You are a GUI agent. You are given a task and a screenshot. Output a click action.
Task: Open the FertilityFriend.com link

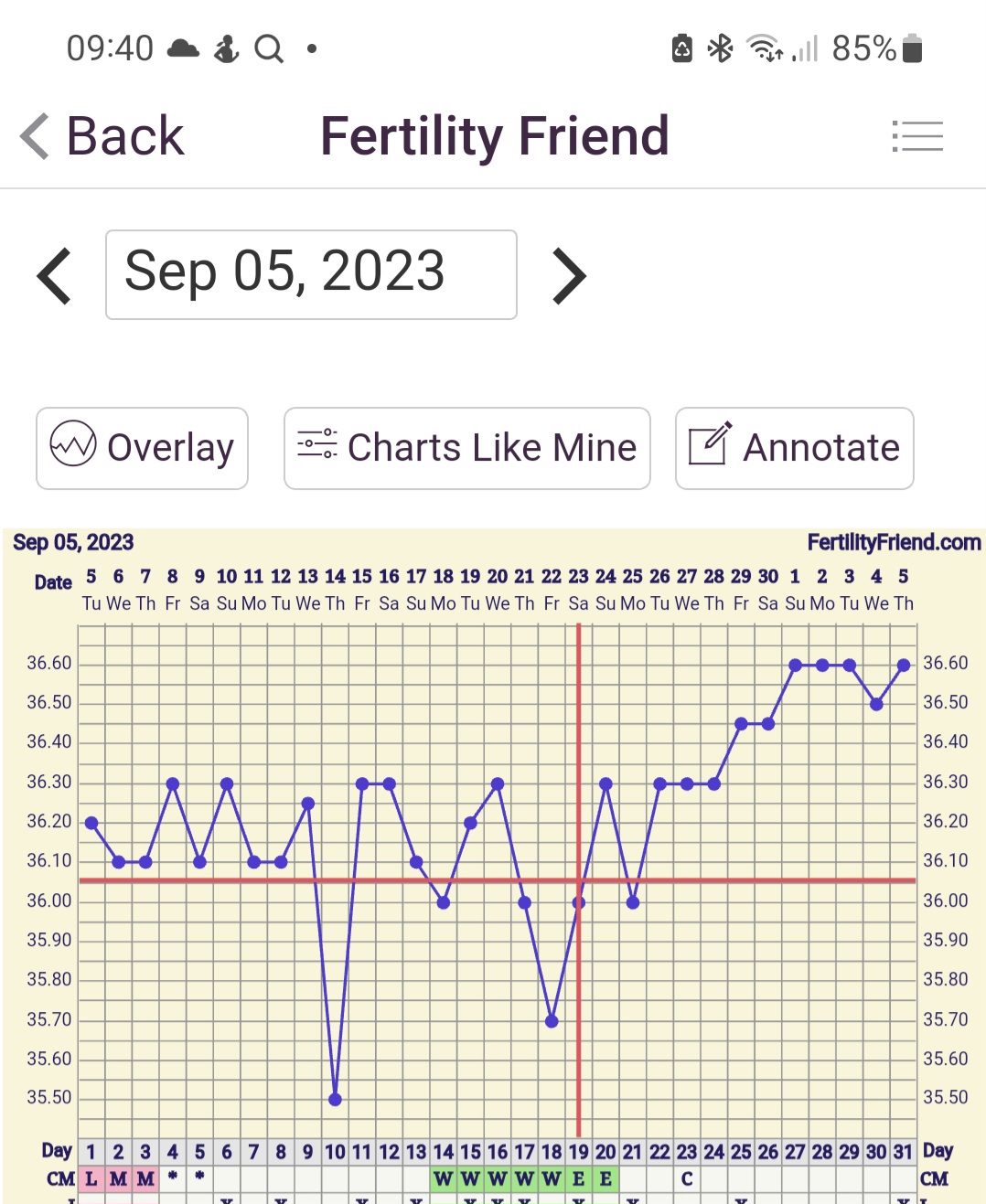894,543
